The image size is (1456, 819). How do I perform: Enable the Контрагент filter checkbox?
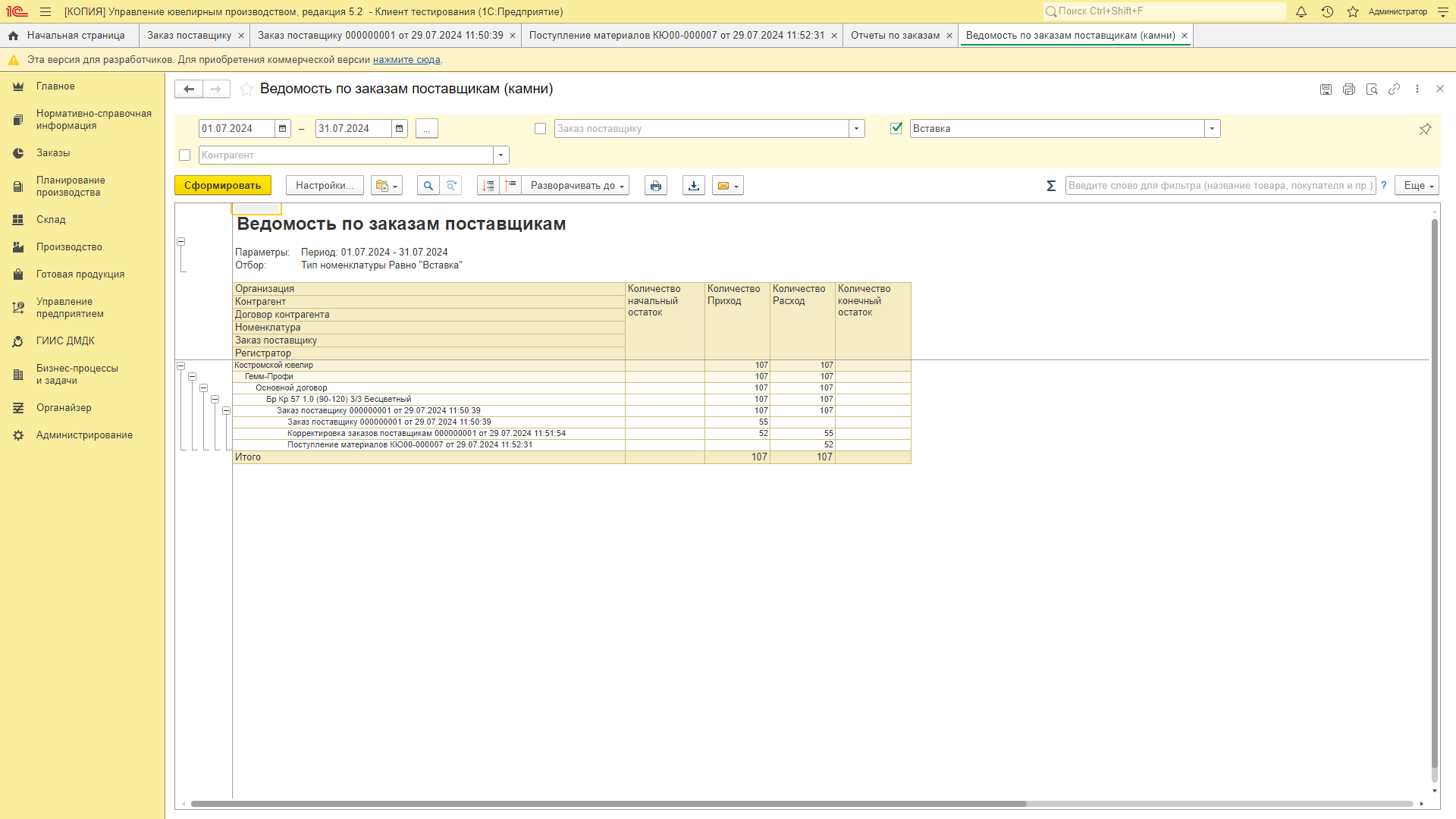pos(184,155)
